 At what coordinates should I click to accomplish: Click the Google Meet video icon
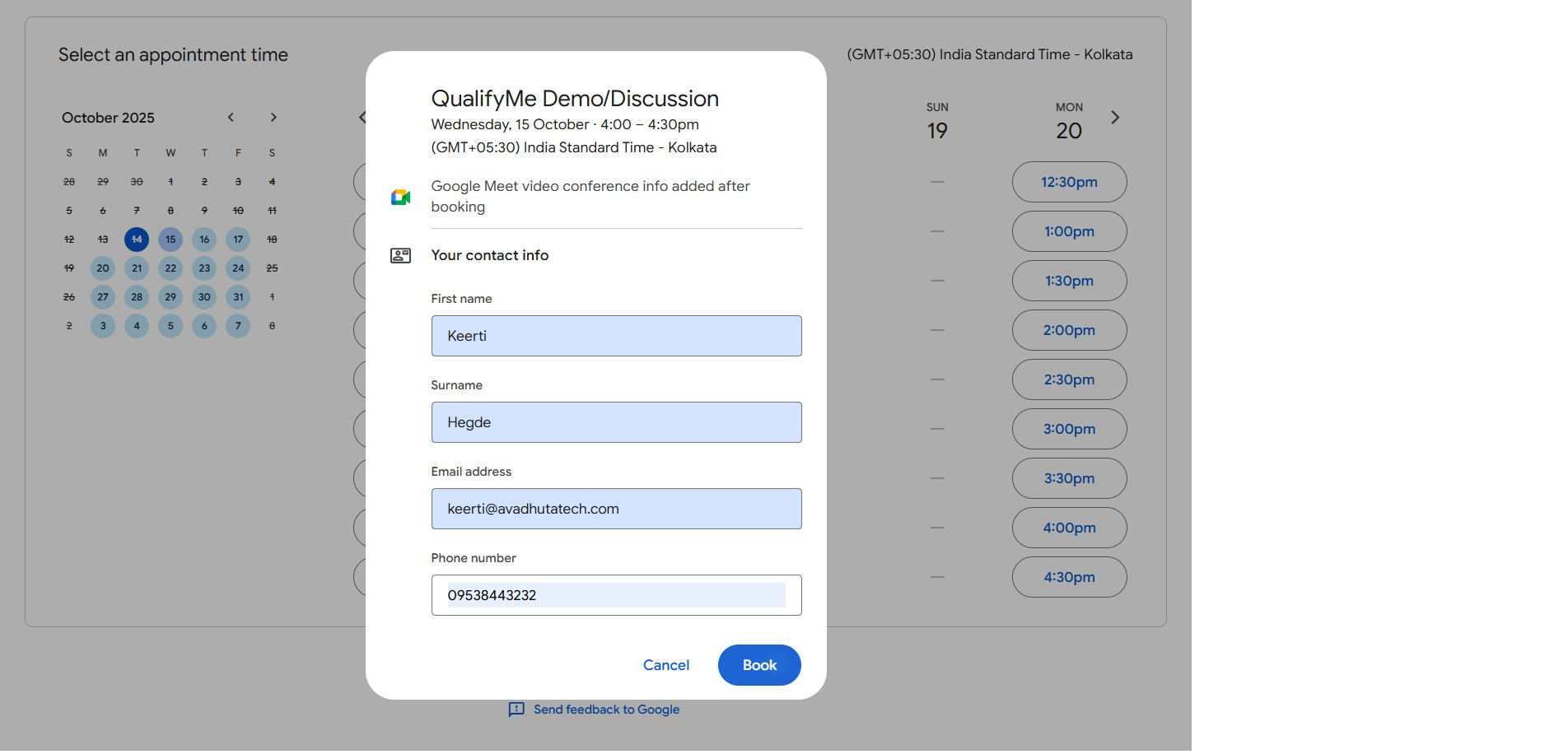[x=400, y=197]
